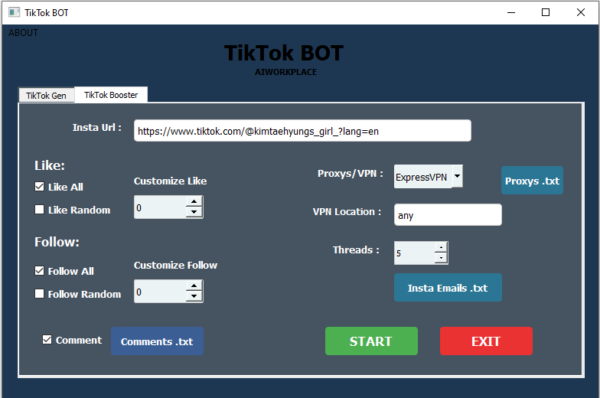The image size is (600, 398).
Task: Click the Threads number field
Action: click(415, 253)
